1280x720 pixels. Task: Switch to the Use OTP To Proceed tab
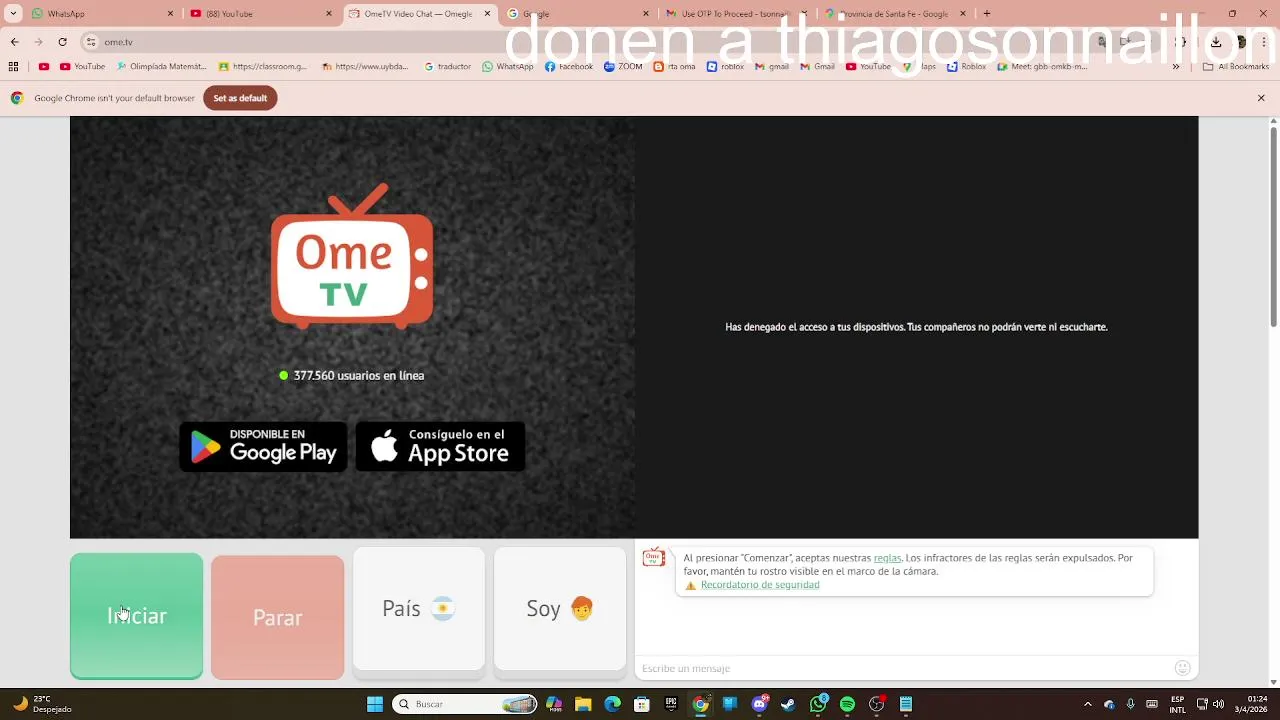(736, 14)
